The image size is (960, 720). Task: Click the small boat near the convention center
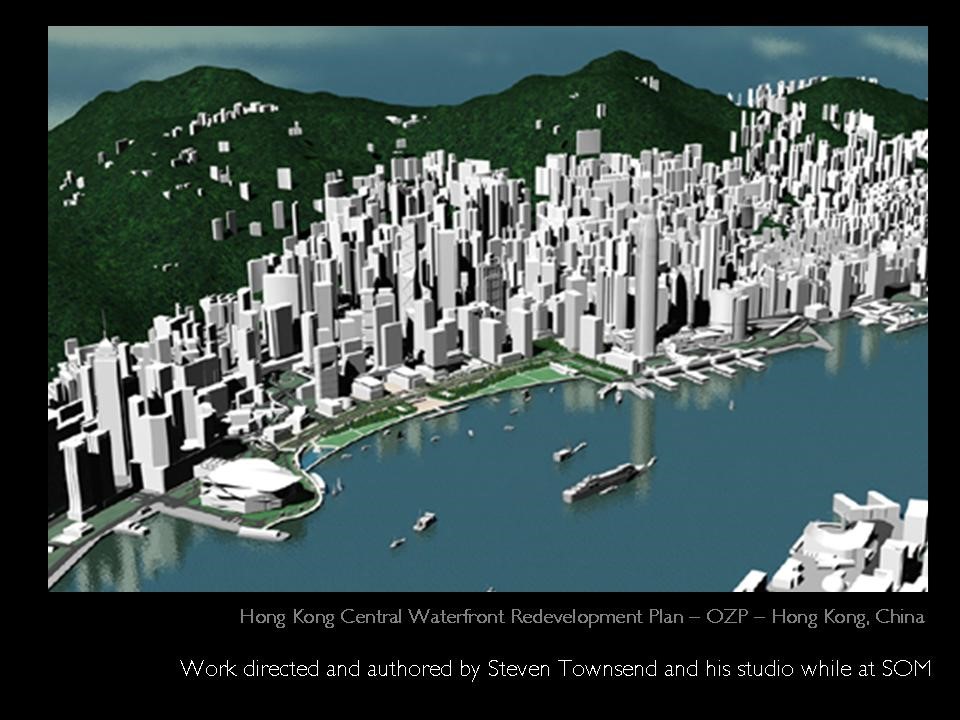pos(424,521)
